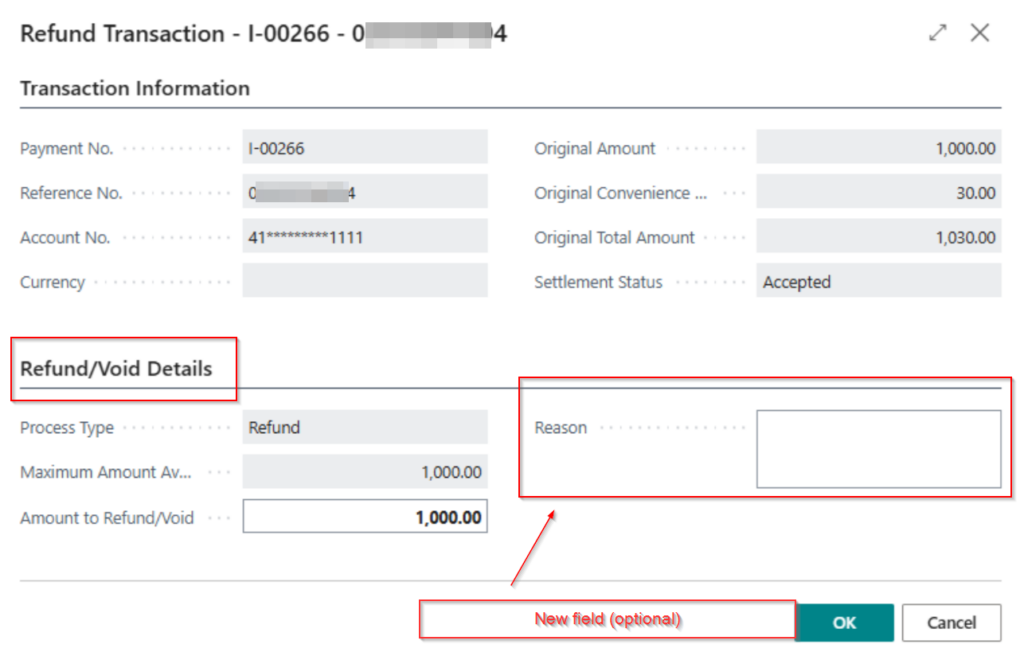
Task: Click the empty Currency field
Action: point(365,281)
